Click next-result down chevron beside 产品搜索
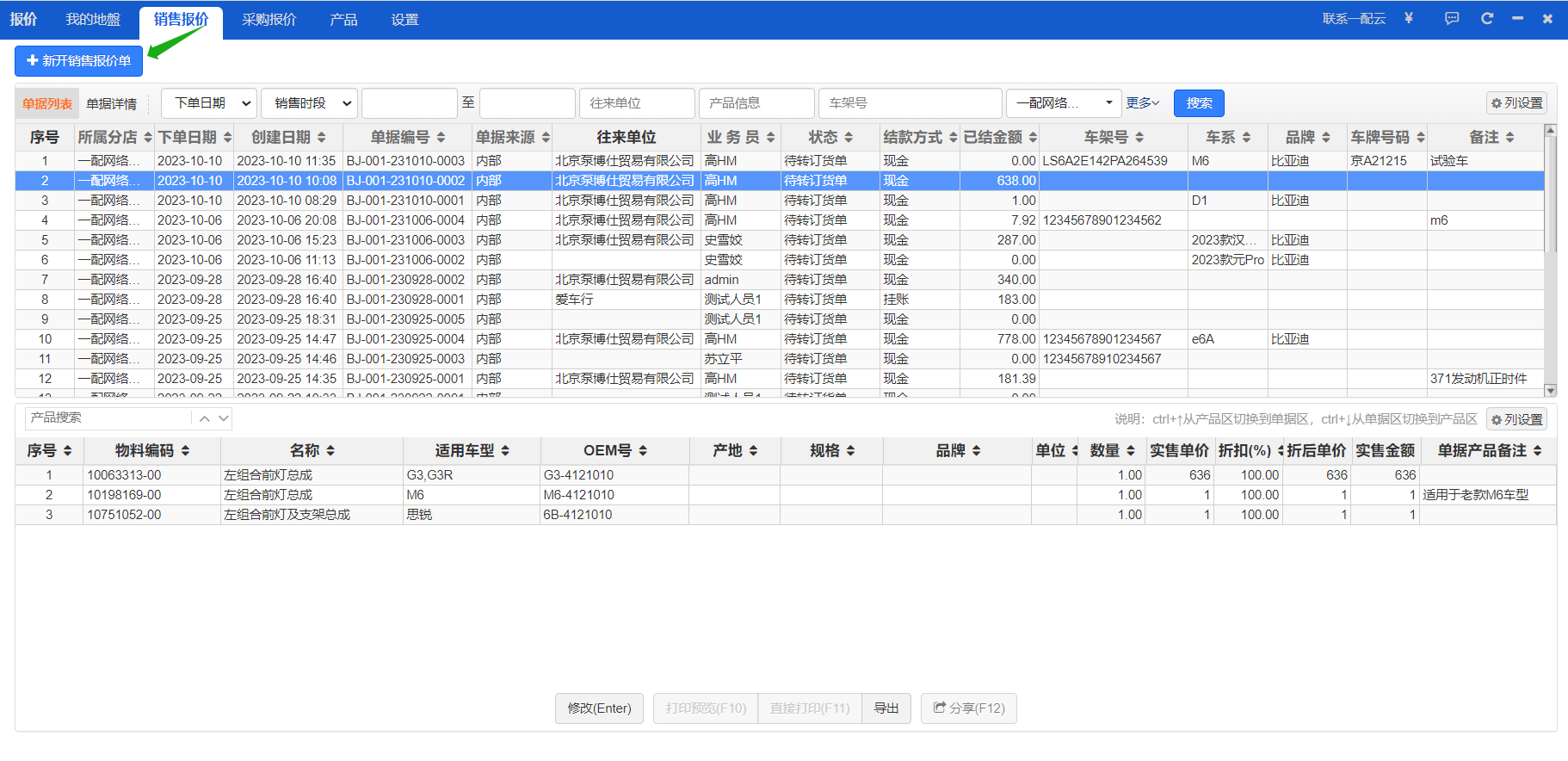1568x761 pixels. 224,418
